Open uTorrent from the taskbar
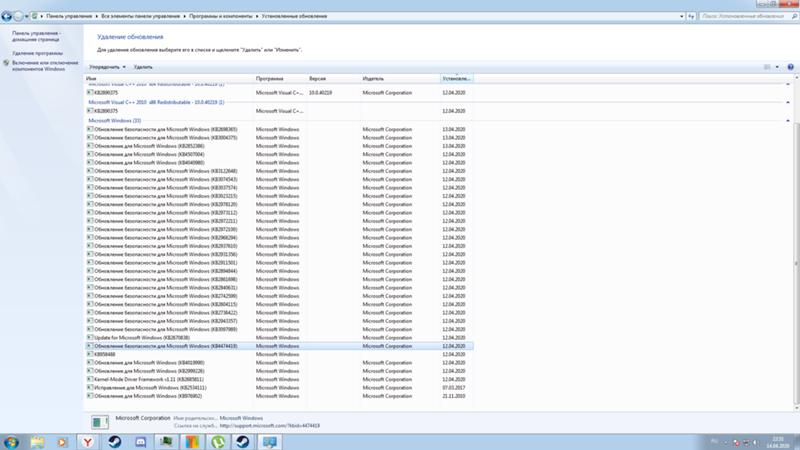This screenshot has height=450, width=800. [218, 442]
